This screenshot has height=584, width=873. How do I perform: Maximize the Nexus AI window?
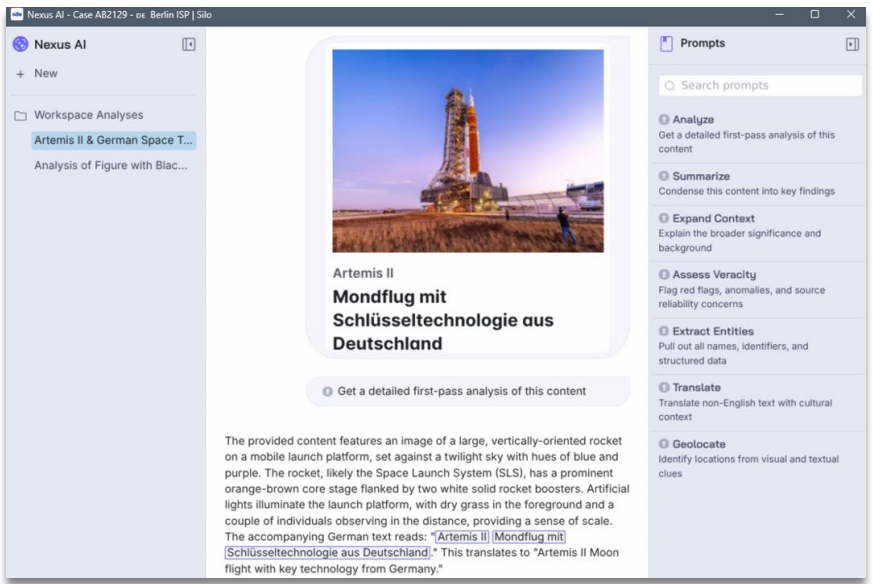(815, 14)
